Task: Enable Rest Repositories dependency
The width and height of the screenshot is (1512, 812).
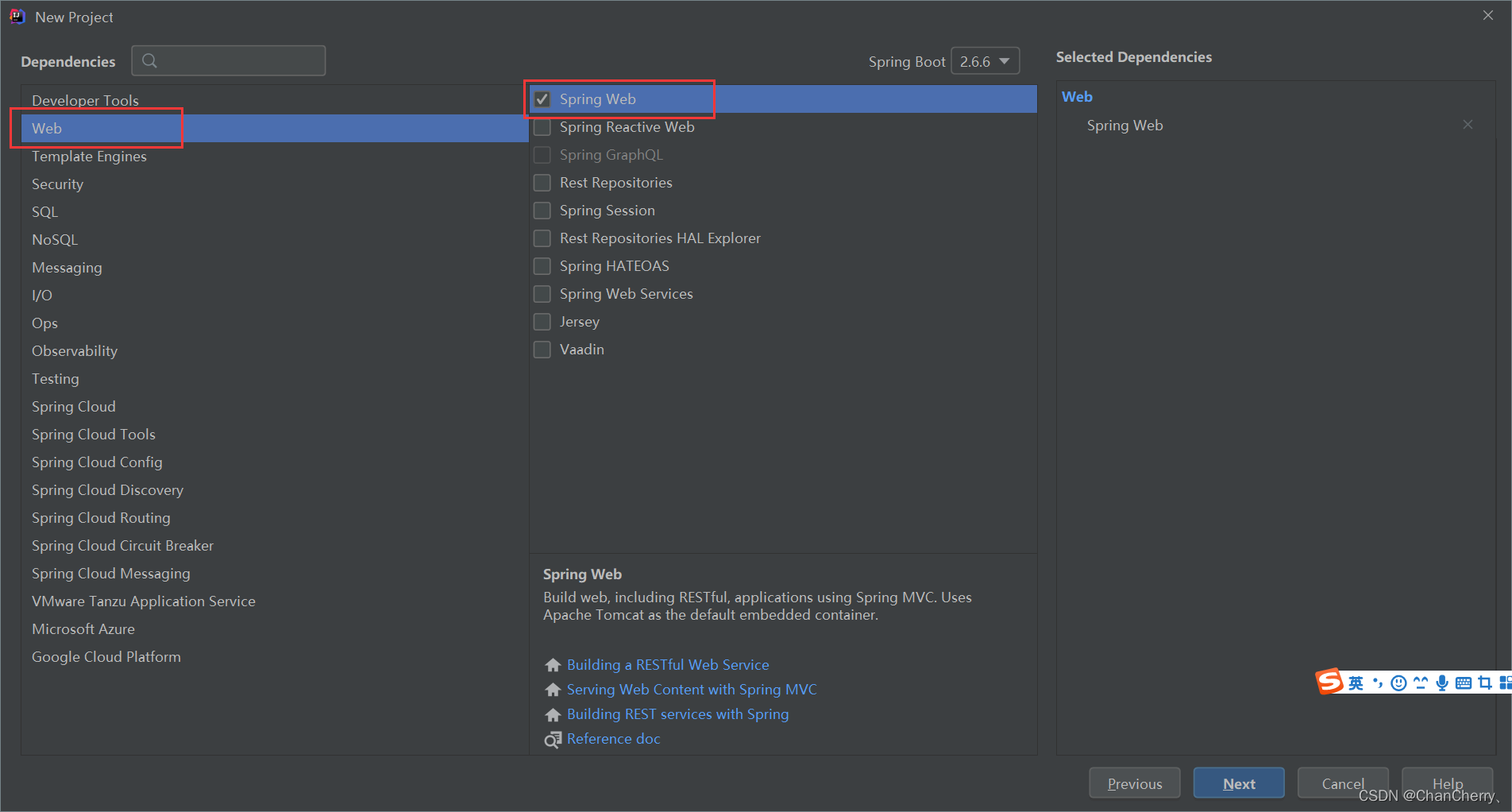Action: [542, 183]
